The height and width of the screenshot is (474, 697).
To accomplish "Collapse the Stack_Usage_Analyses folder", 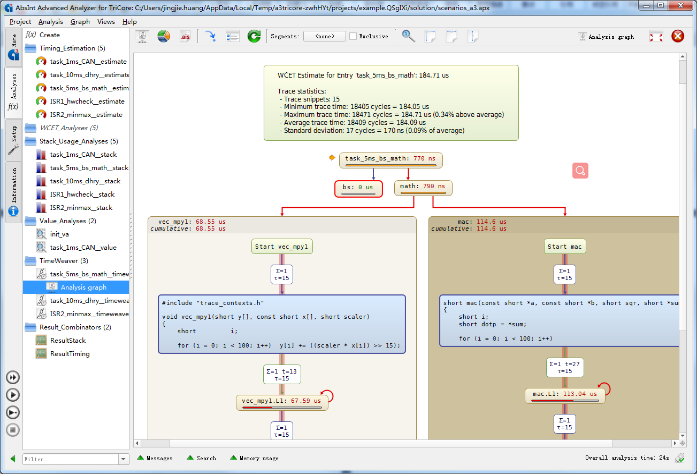I will [x=30, y=141].
